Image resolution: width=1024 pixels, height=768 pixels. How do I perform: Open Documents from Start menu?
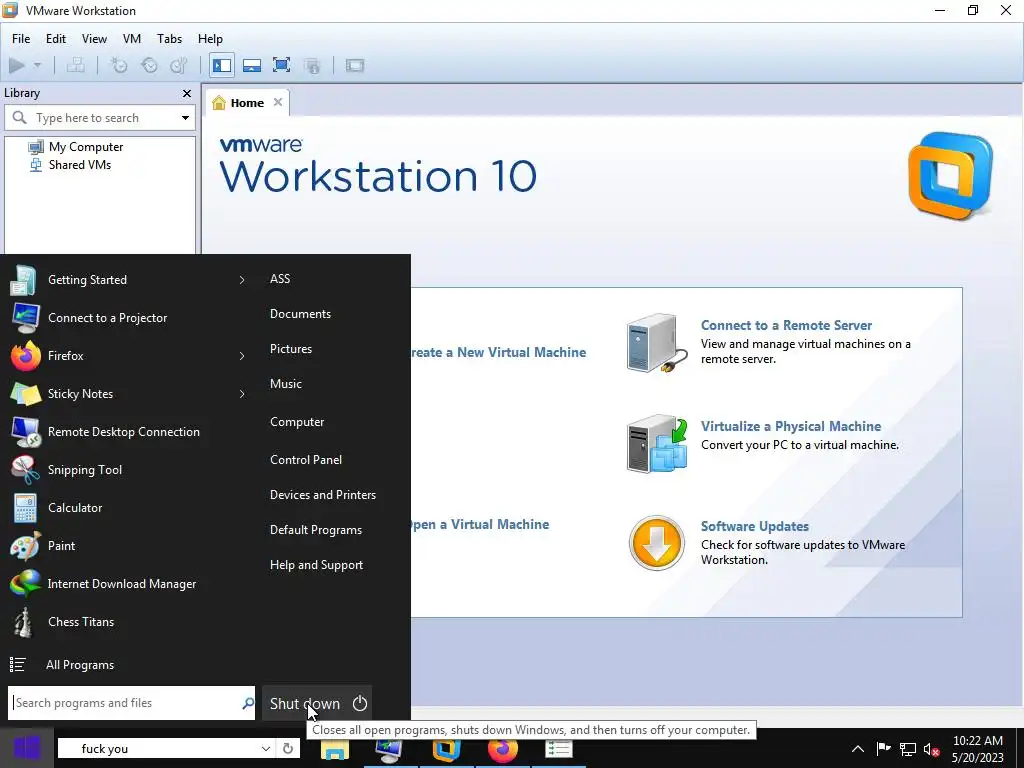tap(300, 314)
